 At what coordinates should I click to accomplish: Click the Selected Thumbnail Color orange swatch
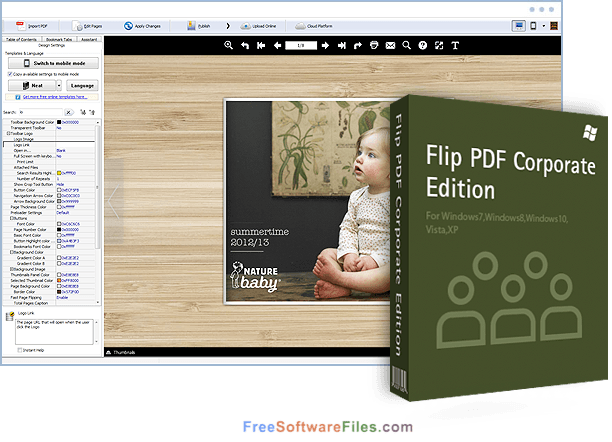click(x=59, y=280)
